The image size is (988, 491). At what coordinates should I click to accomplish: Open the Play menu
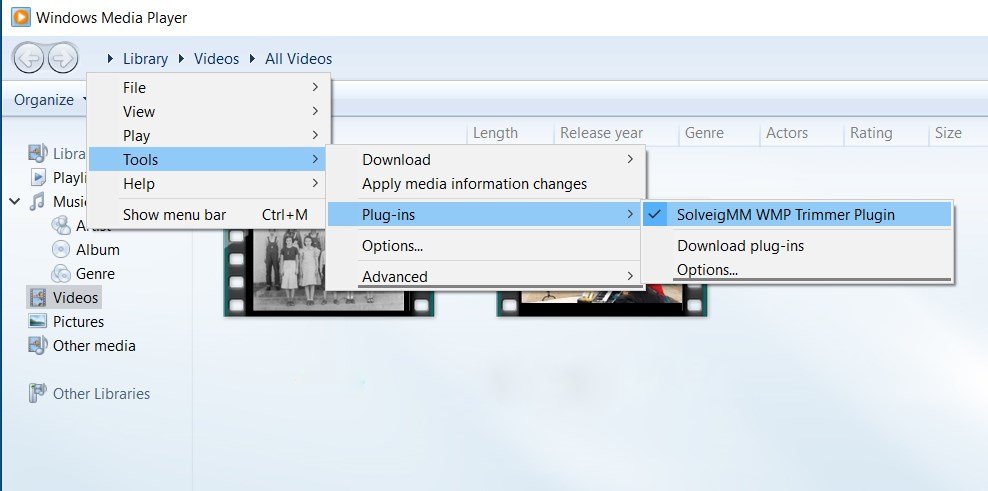207,136
